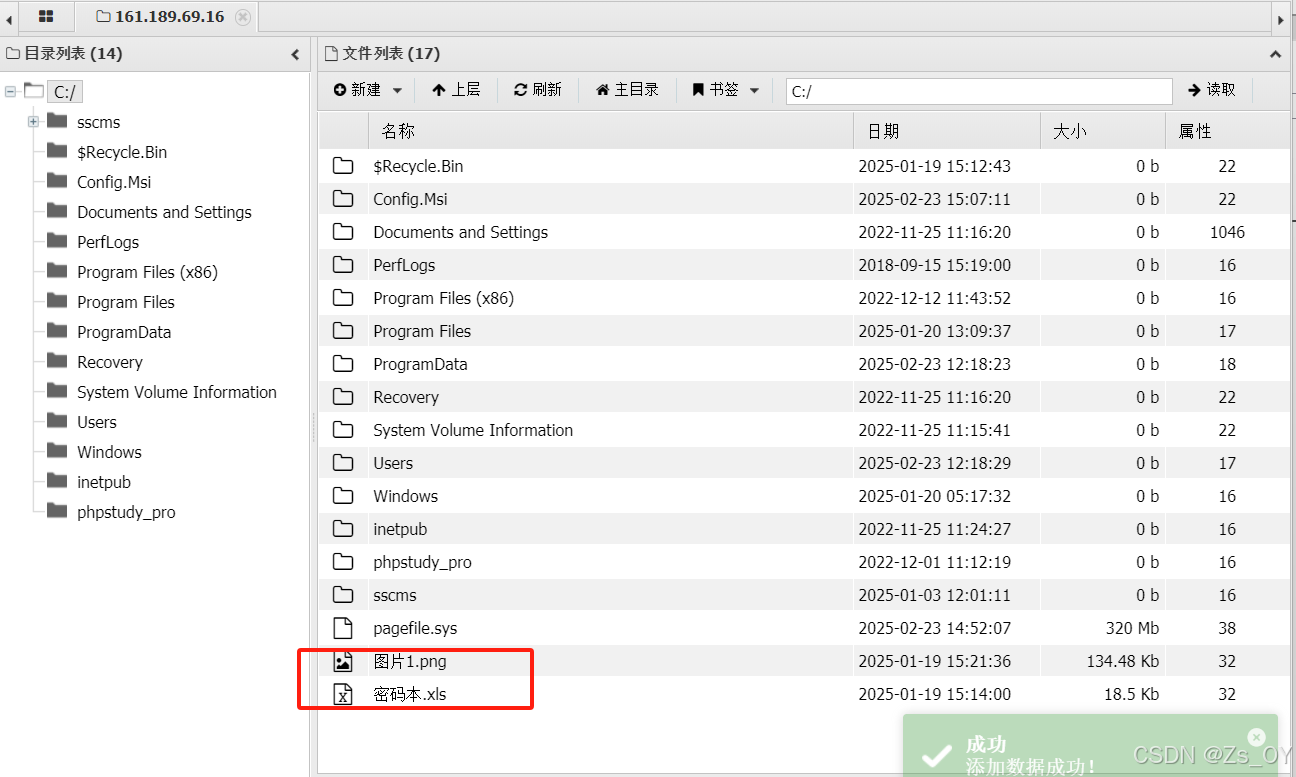Sort by the 属性 column header
Image resolution: width=1296 pixels, height=777 pixels.
coord(1227,131)
